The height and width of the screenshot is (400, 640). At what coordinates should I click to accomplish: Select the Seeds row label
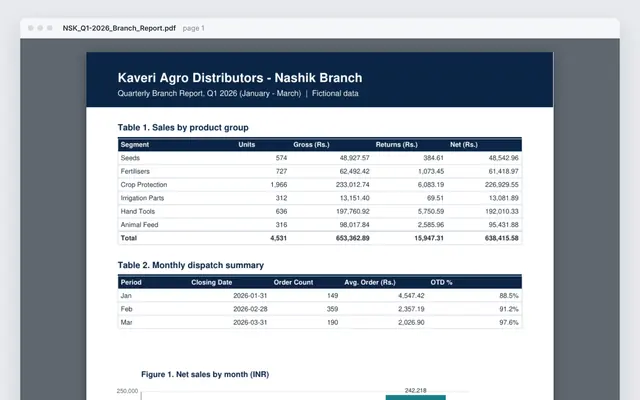(130, 158)
